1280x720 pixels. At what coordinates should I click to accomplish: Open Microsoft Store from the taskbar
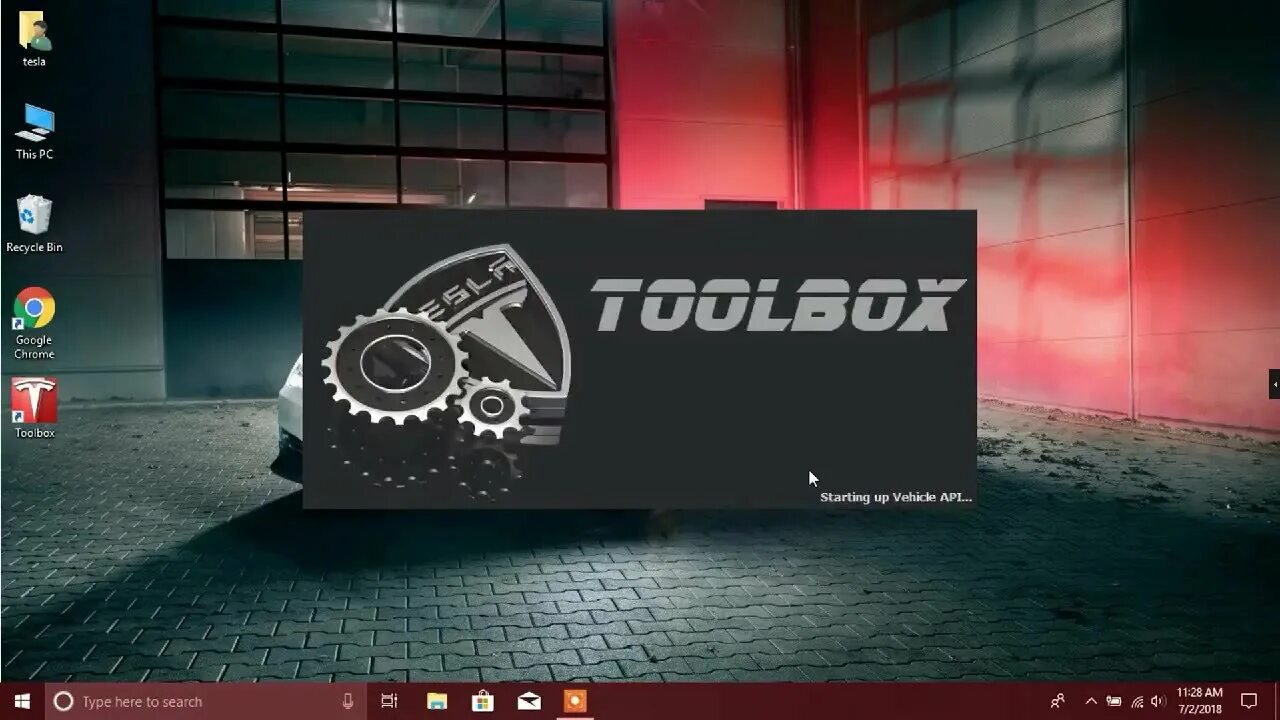tap(482, 701)
